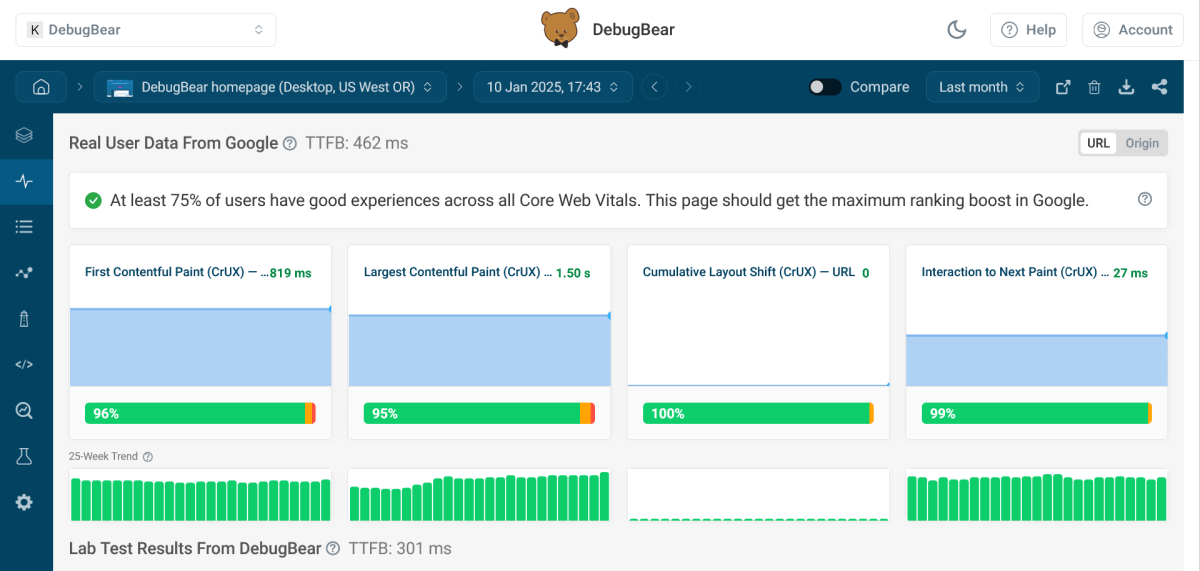Click the share icon

tap(1159, 87)
